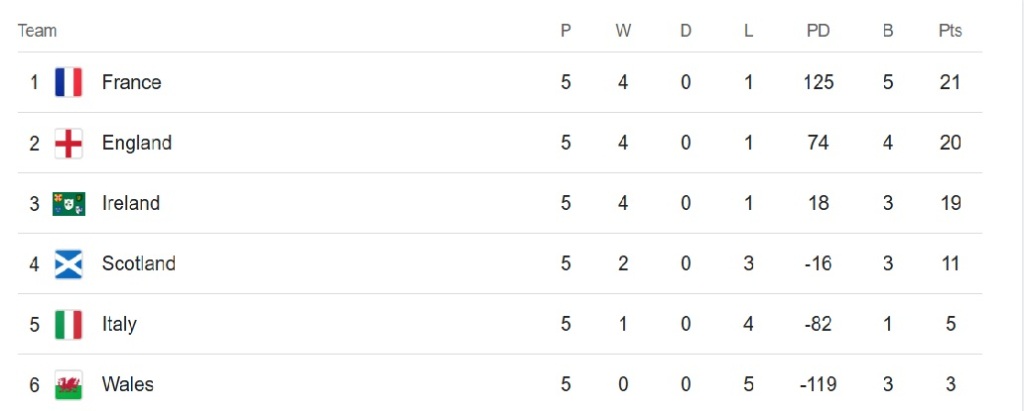Click the Ireland flag icon

pyautogui.click(x=68, y=204)
